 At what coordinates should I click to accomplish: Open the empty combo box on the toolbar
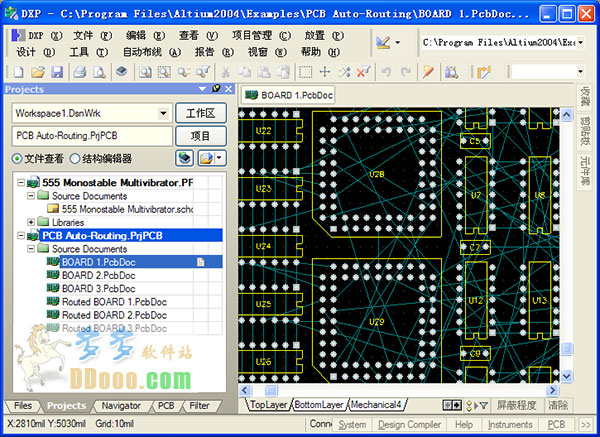(x=580, y=72)
